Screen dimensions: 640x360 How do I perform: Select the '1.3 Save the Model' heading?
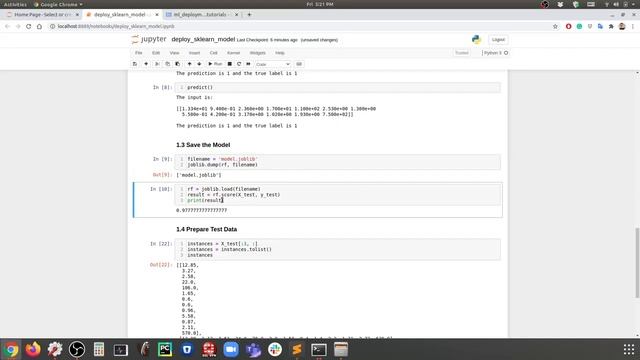tap(203, 145)
